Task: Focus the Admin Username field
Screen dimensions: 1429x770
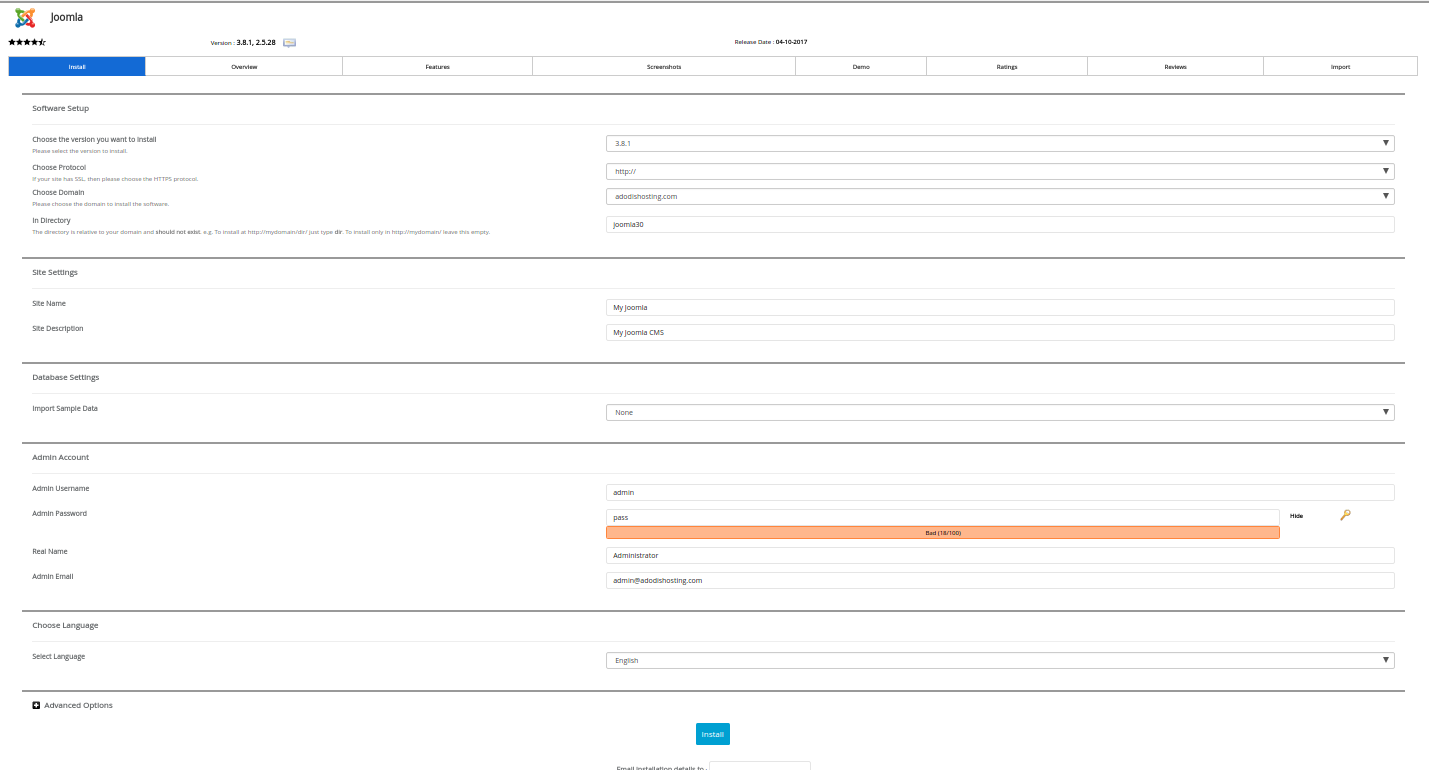Action: [x=1000, y=492]
